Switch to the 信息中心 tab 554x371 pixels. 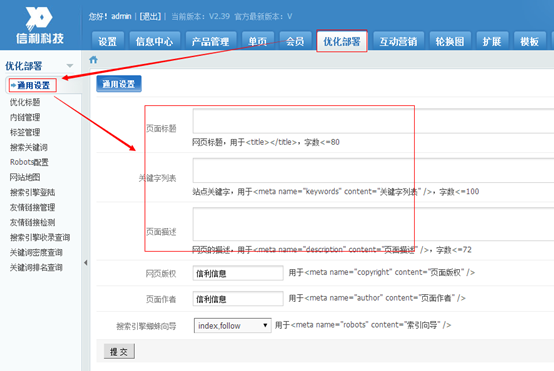pos(155,41)
